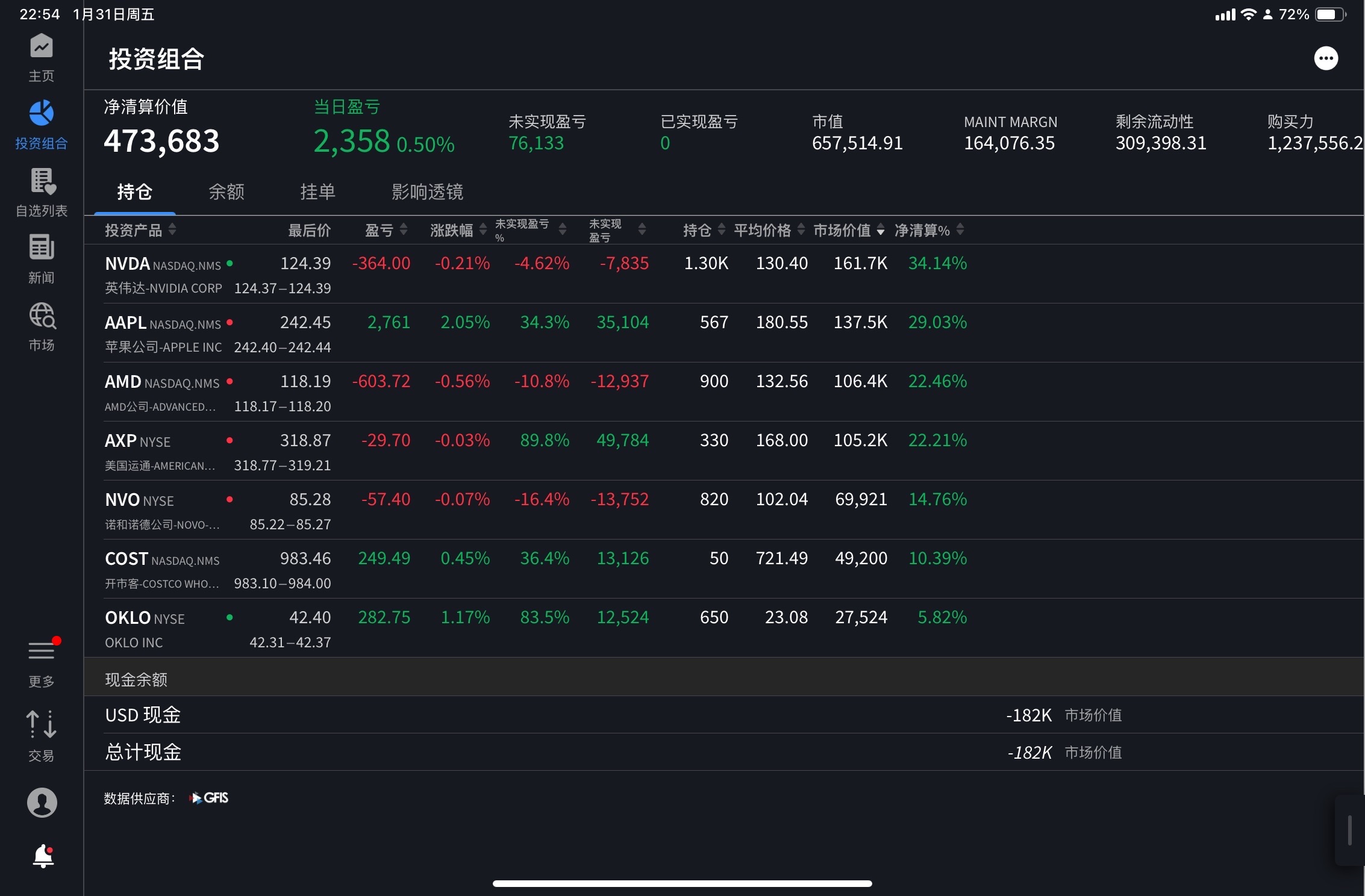
Task: Open the News icon in sidebar
Action: [41, 248]
